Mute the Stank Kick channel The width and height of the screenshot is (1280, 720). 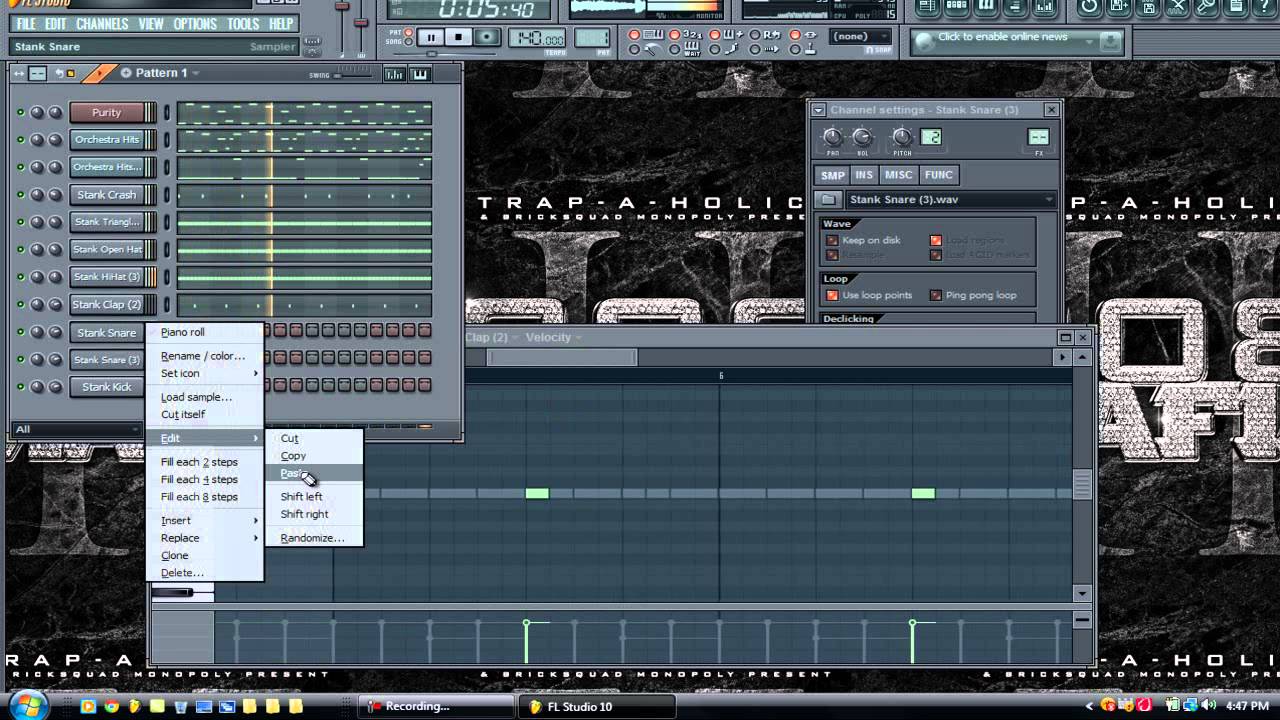coord(20,387)
